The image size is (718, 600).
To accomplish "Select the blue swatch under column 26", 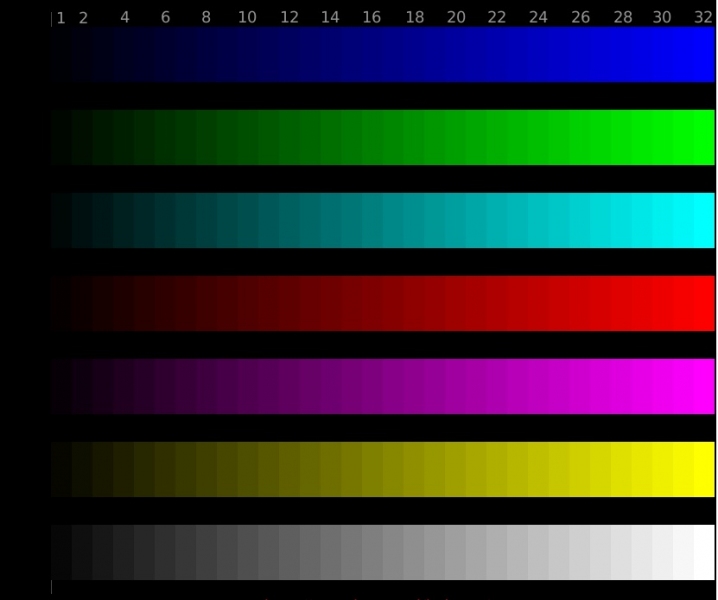I will [x=579, y=54].
